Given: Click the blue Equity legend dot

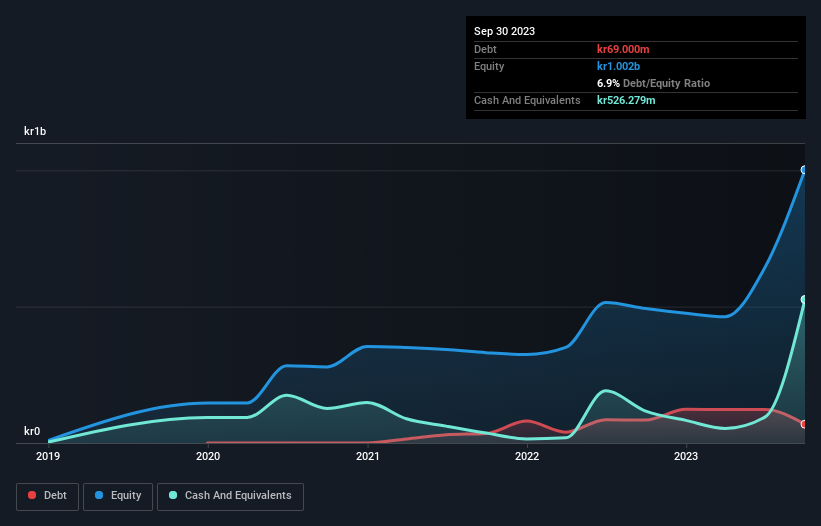Looking at the screenshot, I should tap(99, 495).
